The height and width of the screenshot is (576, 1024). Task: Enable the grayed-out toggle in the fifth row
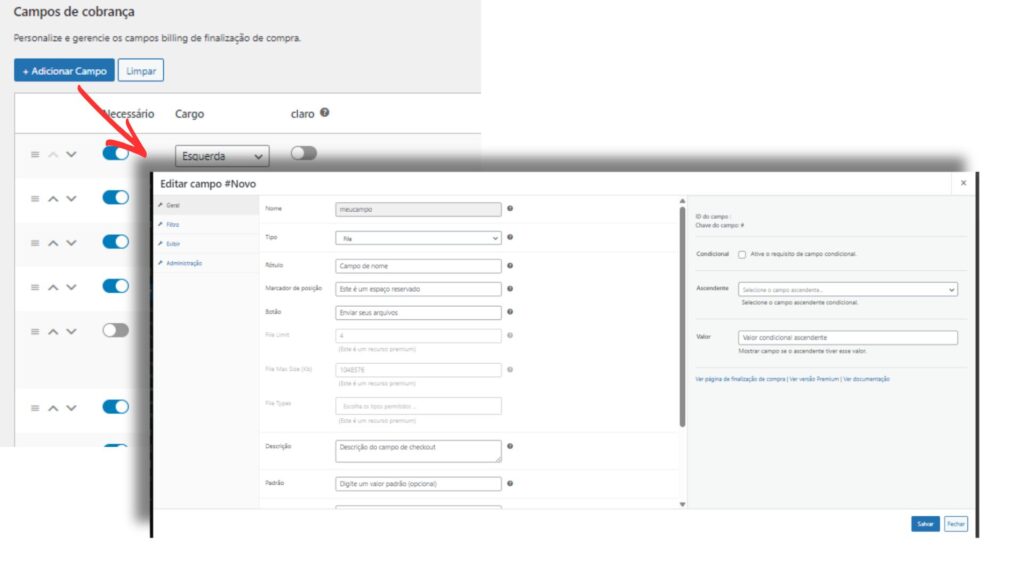[113, 329]
